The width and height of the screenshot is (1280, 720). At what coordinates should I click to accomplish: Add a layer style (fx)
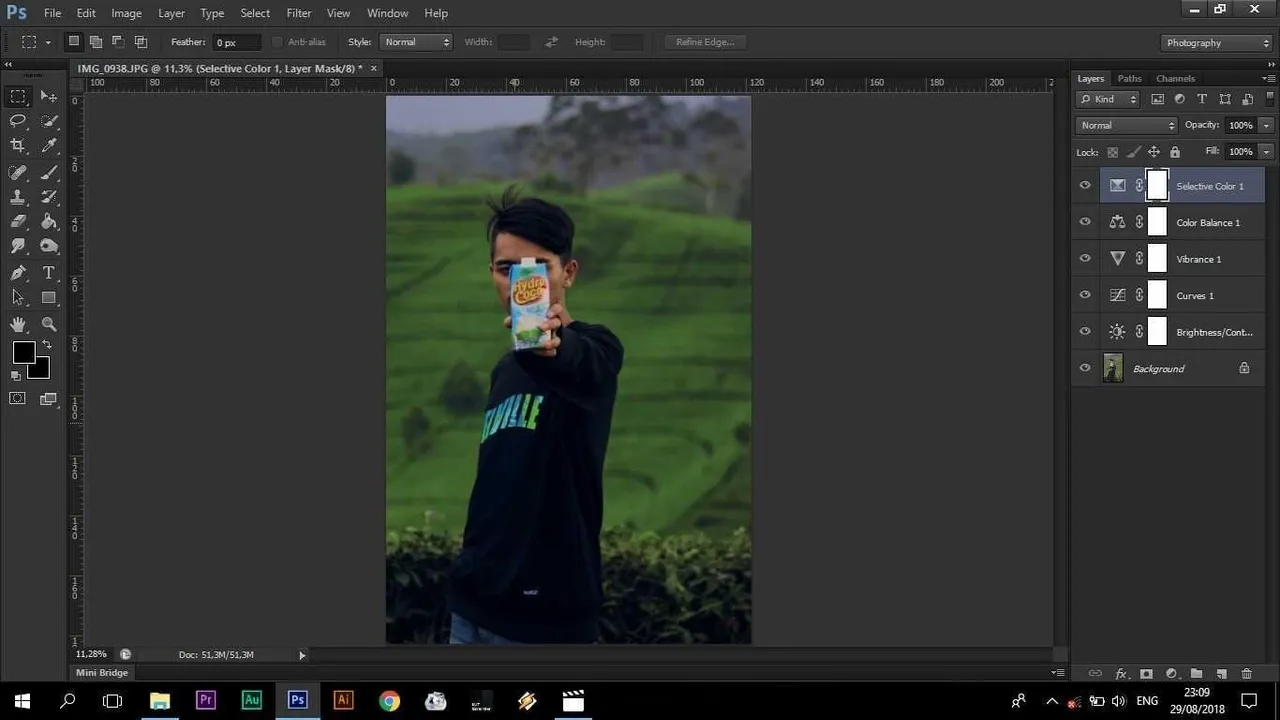coord(1121,674)
